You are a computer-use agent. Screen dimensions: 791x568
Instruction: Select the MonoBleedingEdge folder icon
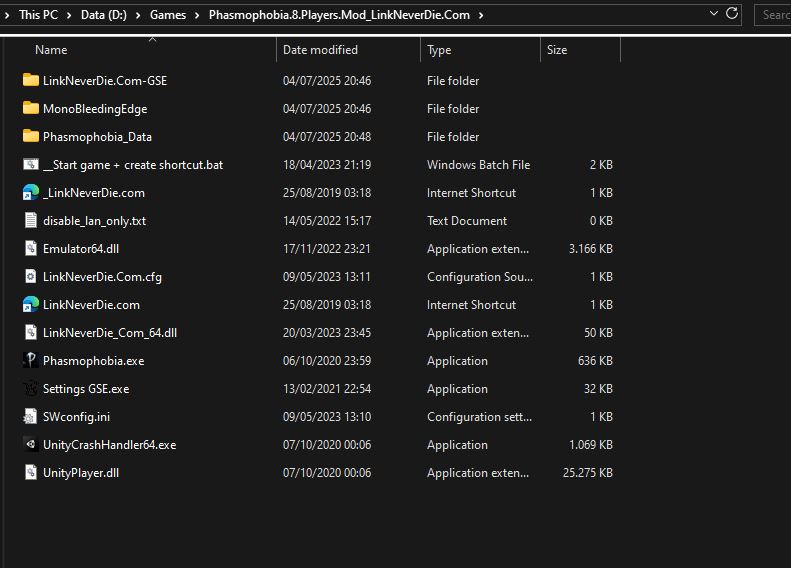[x=31, y=108]
